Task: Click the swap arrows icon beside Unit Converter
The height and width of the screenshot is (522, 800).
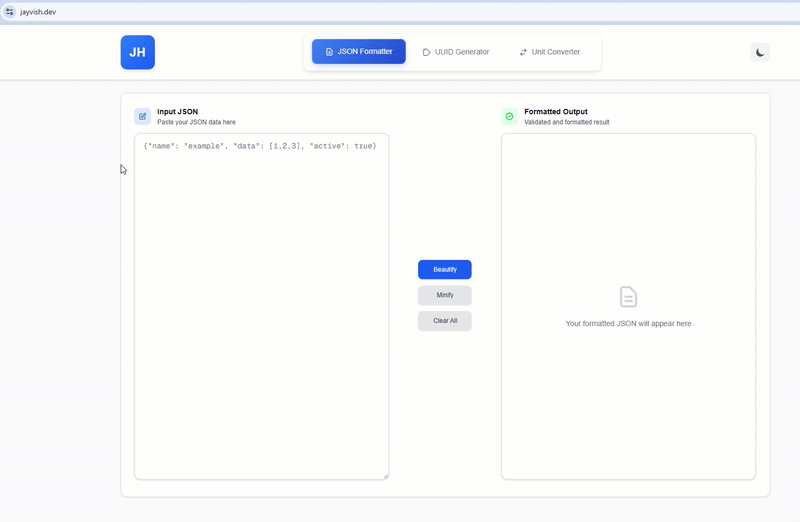Action: coord(523,52)
